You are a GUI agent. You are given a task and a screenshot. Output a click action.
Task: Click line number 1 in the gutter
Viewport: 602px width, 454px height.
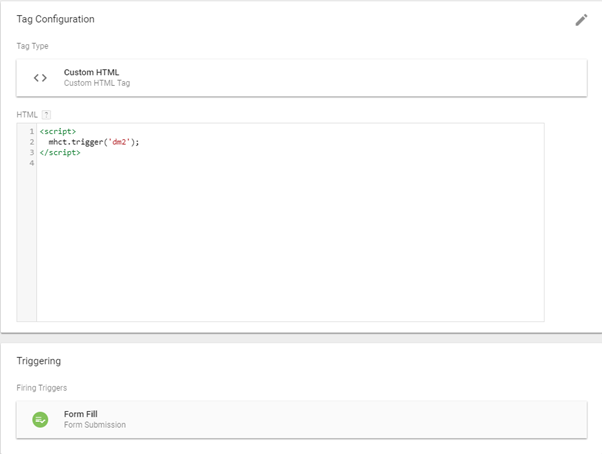pos(32,131)
